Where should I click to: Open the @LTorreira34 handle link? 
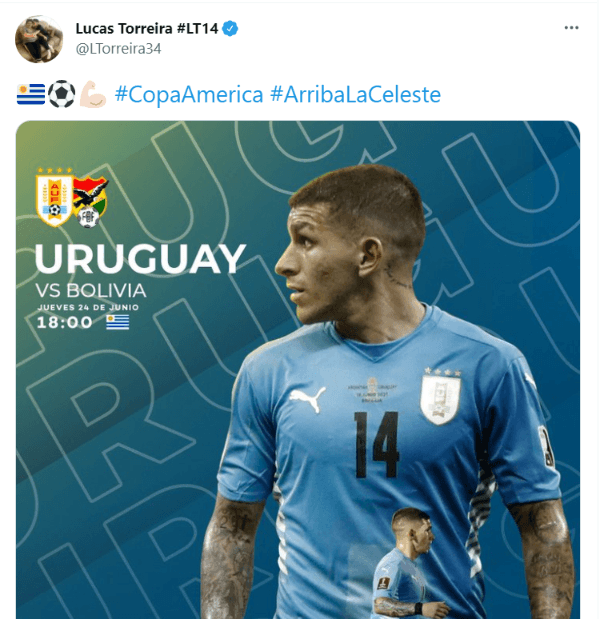pyautogui.click(x=118, y=49)
